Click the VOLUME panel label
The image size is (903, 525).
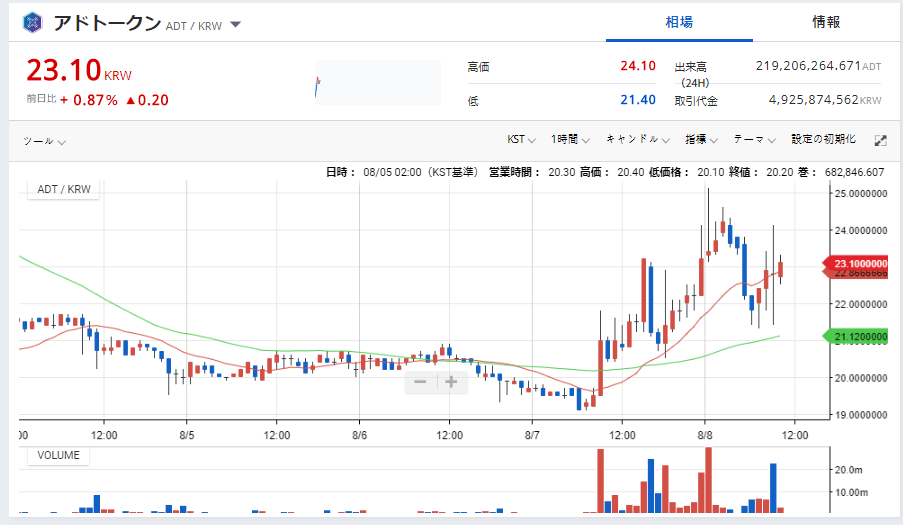[x=59, y=455]
